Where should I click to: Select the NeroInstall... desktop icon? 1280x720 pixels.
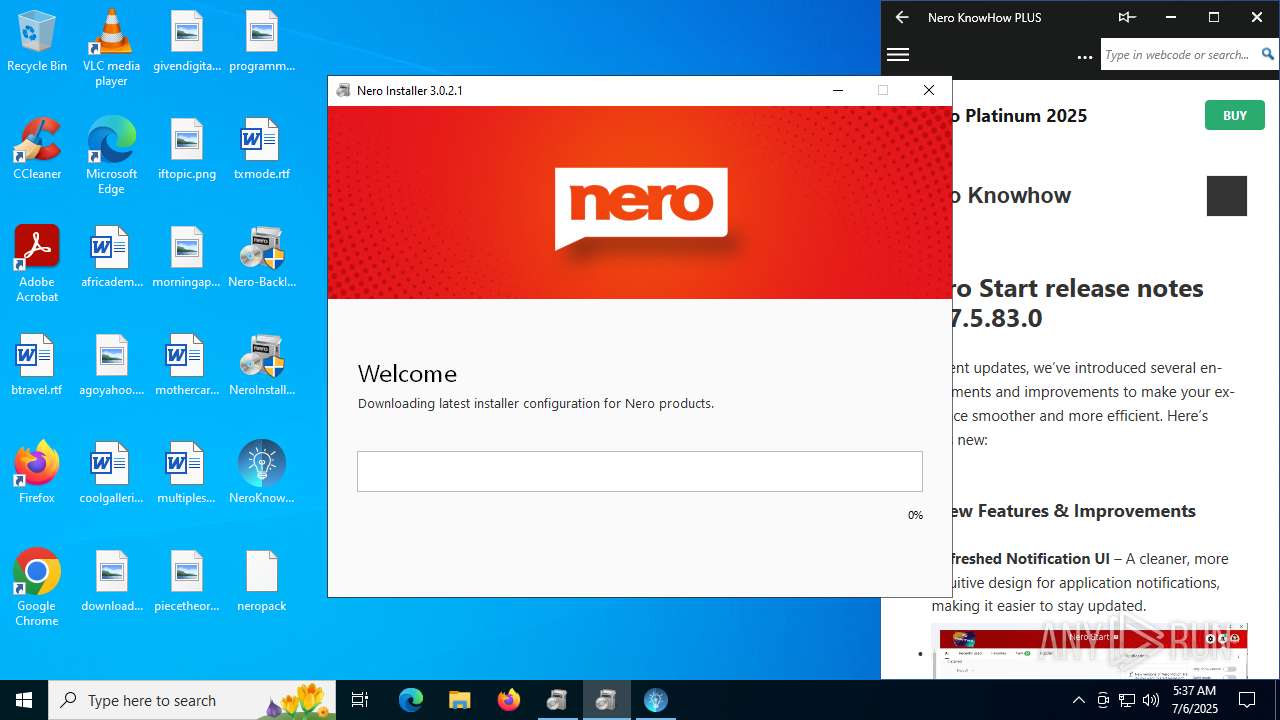pos(262,365)
